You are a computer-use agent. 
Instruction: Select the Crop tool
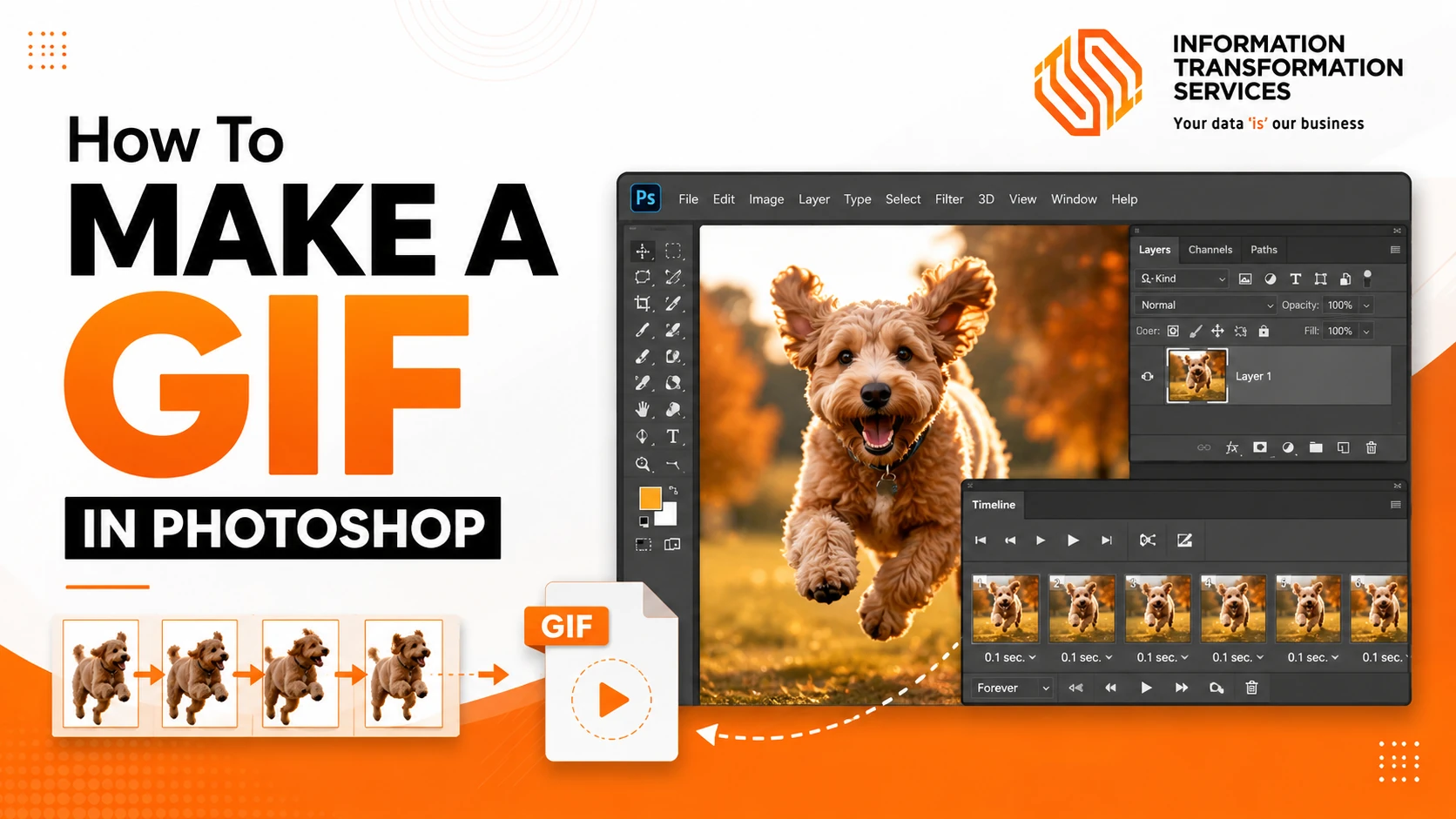(643, 304)
